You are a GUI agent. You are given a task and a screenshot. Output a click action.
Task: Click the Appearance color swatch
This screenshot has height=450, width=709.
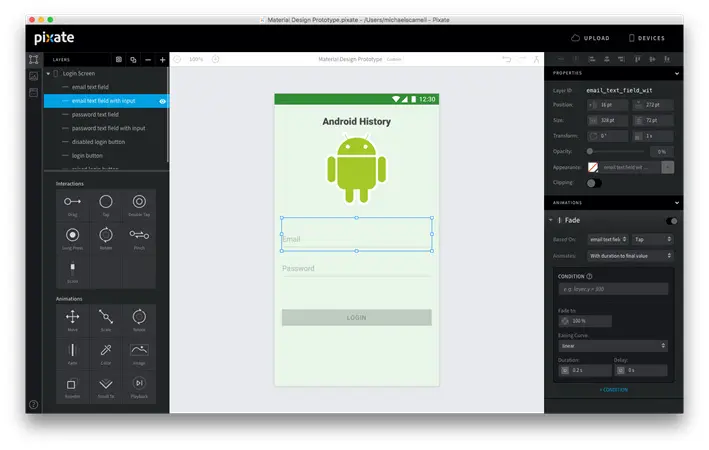click(x=593, y=167)
